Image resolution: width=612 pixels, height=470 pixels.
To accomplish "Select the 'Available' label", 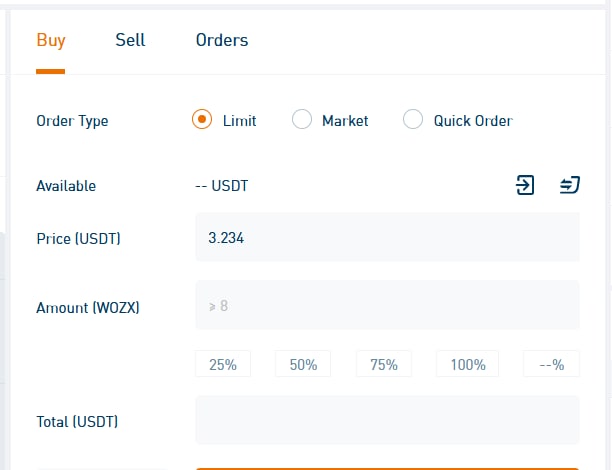I will pyautogui.click(x=66, y=186).
